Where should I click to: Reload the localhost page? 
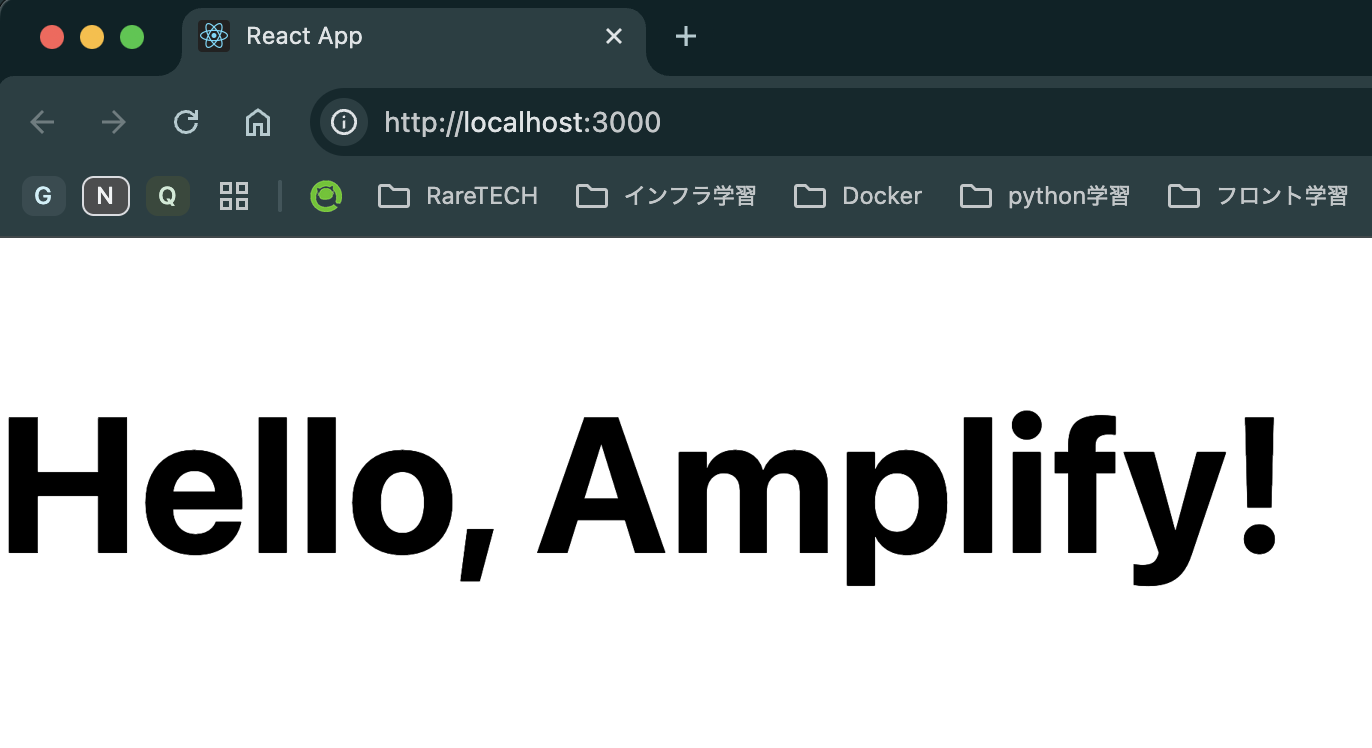tap(186, 122)
